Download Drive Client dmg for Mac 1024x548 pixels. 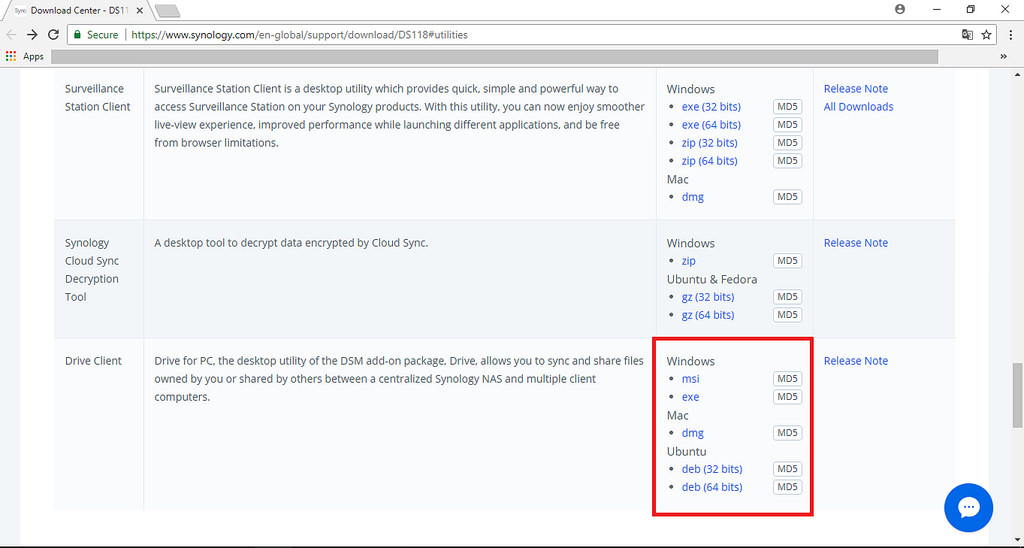[692, 433]
